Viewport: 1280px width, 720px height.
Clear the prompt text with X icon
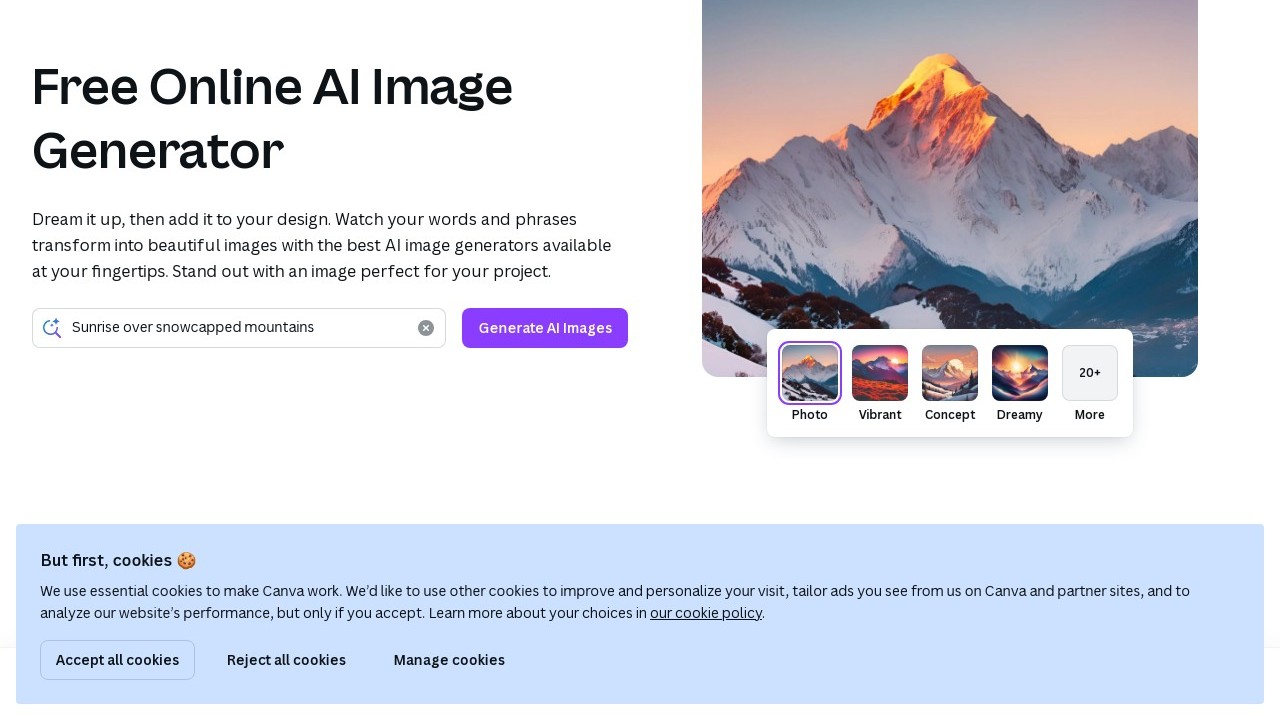[426, 328]
